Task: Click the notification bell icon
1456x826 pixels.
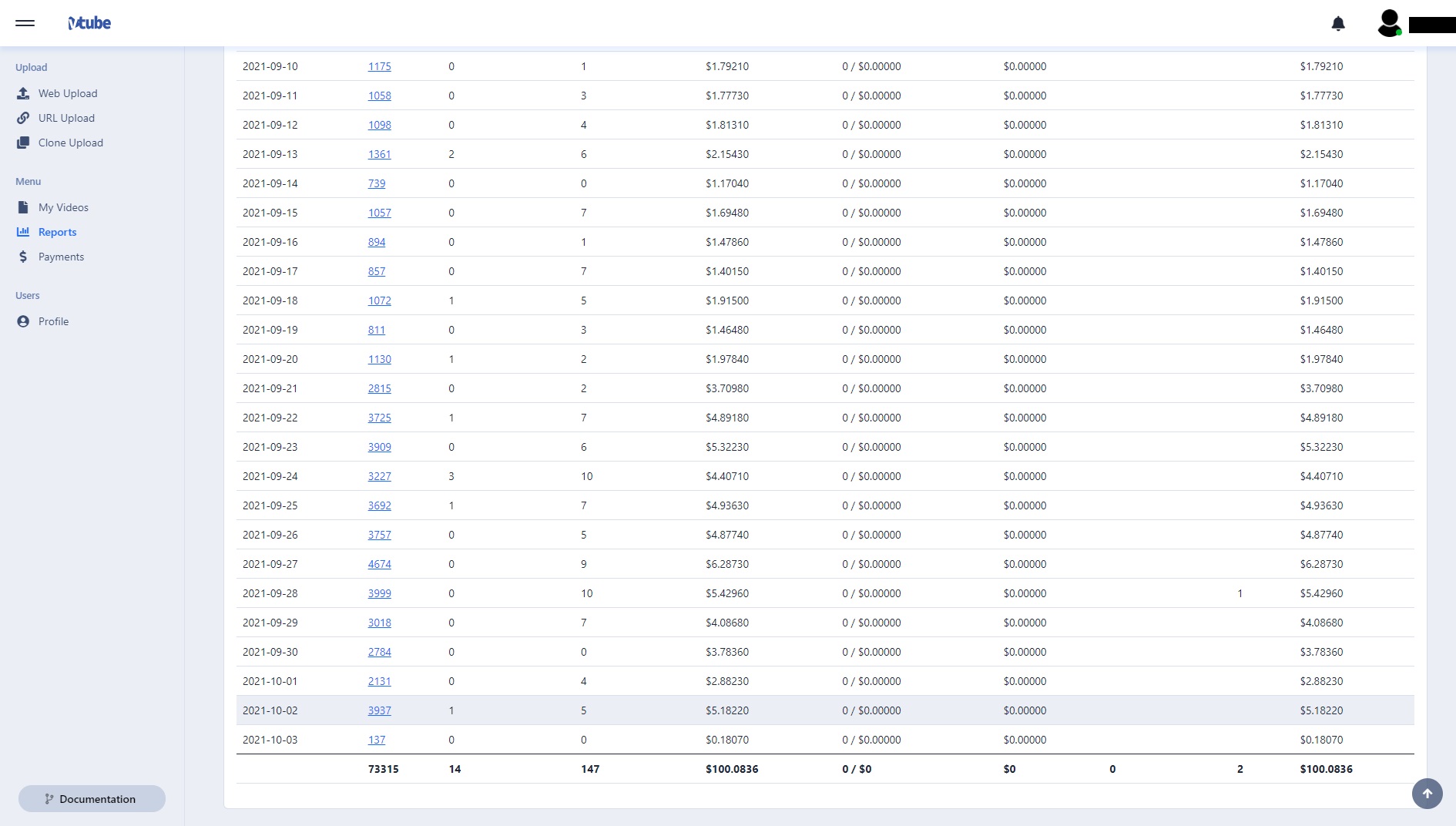Action: 1338,23
